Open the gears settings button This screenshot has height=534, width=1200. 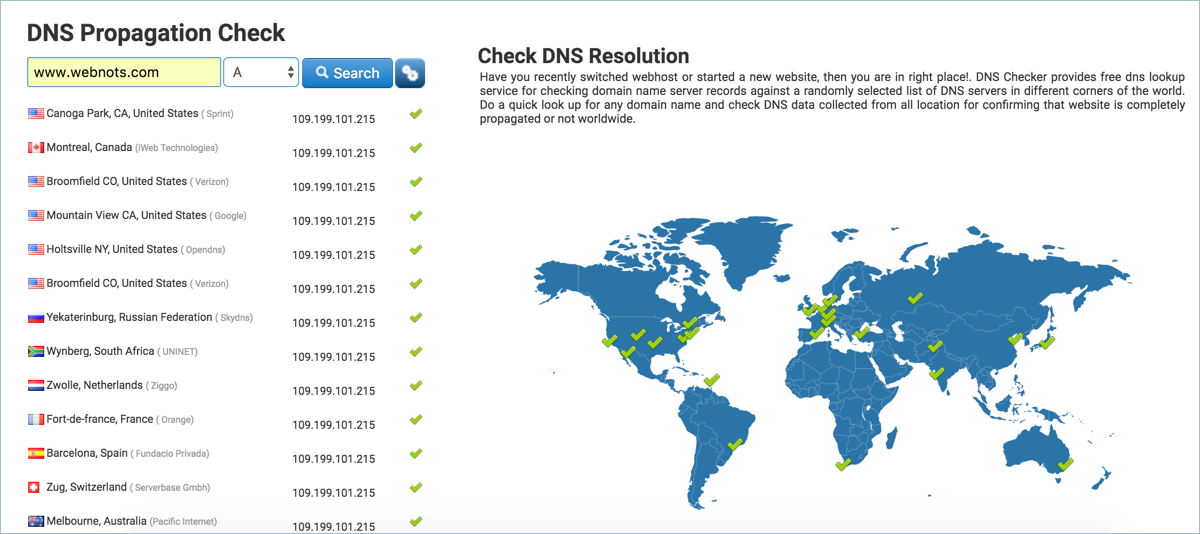coord(410,73)
